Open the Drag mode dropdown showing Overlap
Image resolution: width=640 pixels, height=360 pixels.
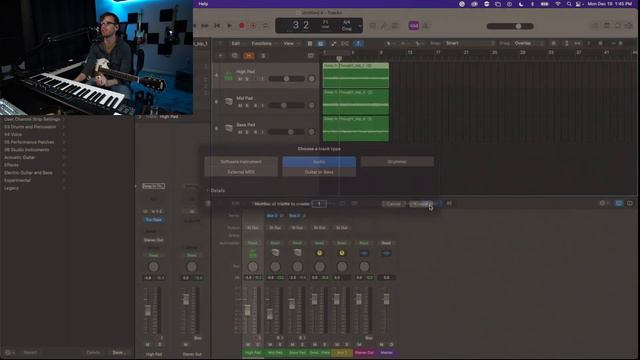tap(529, 43)
